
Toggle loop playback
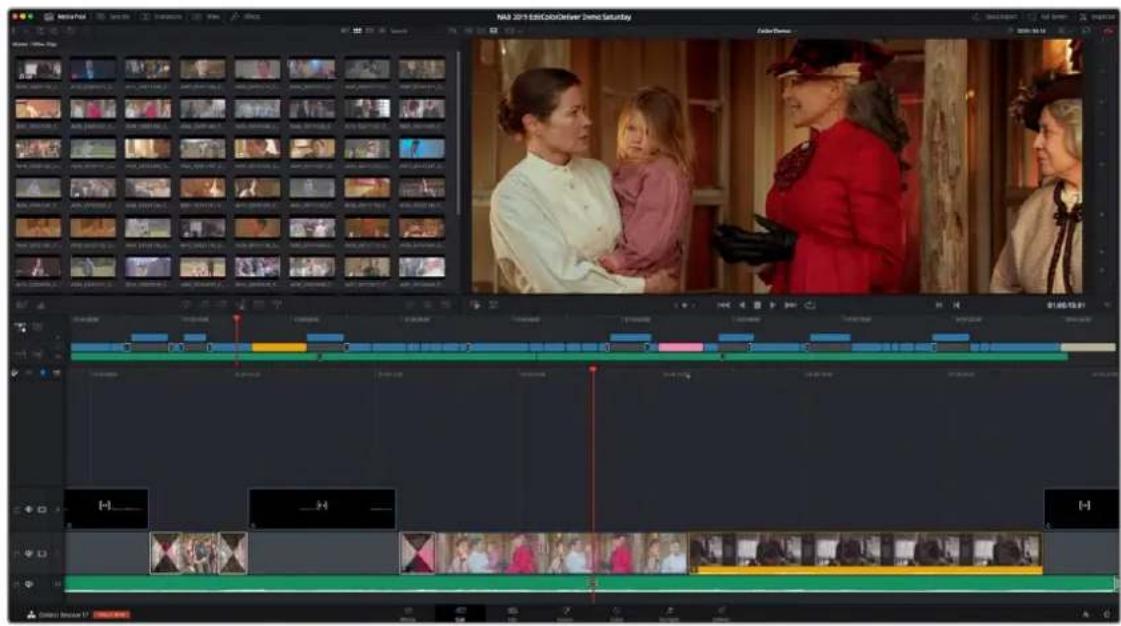tap(809, 305)
